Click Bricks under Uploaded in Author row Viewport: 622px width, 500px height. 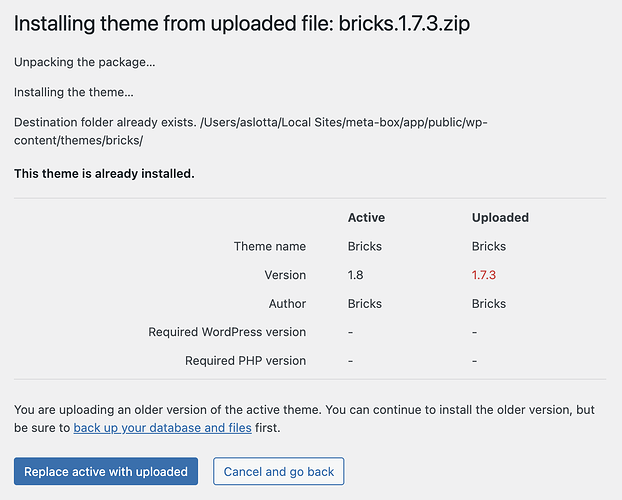[489, 303]
